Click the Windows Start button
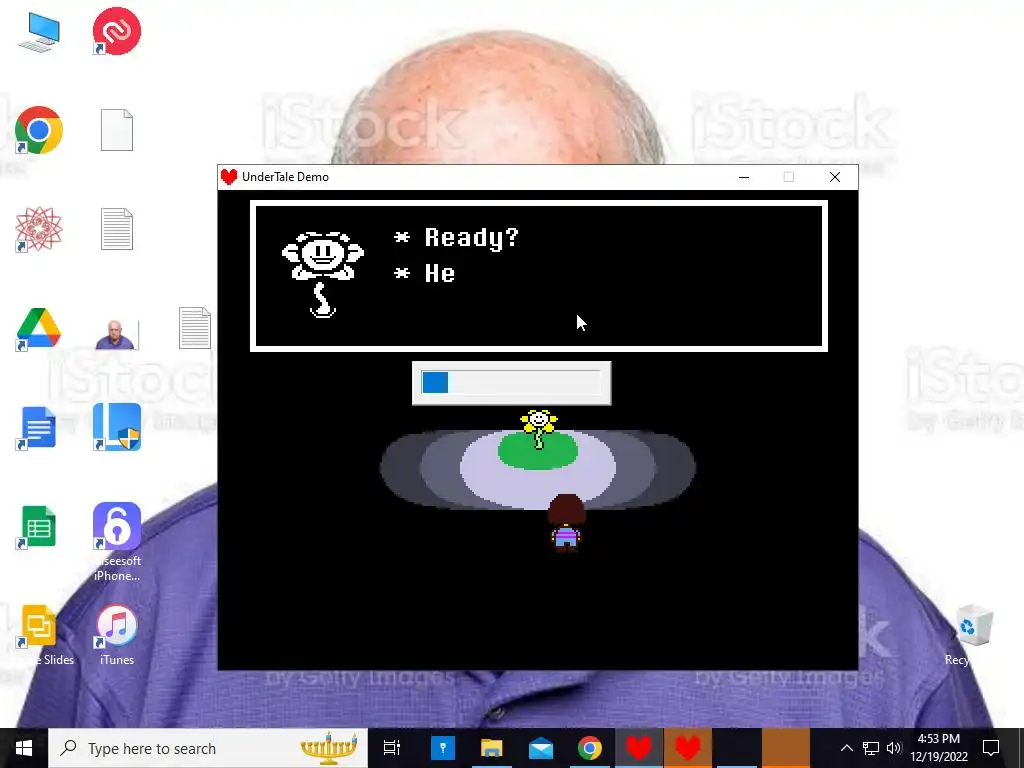 (x=24, y=748)
